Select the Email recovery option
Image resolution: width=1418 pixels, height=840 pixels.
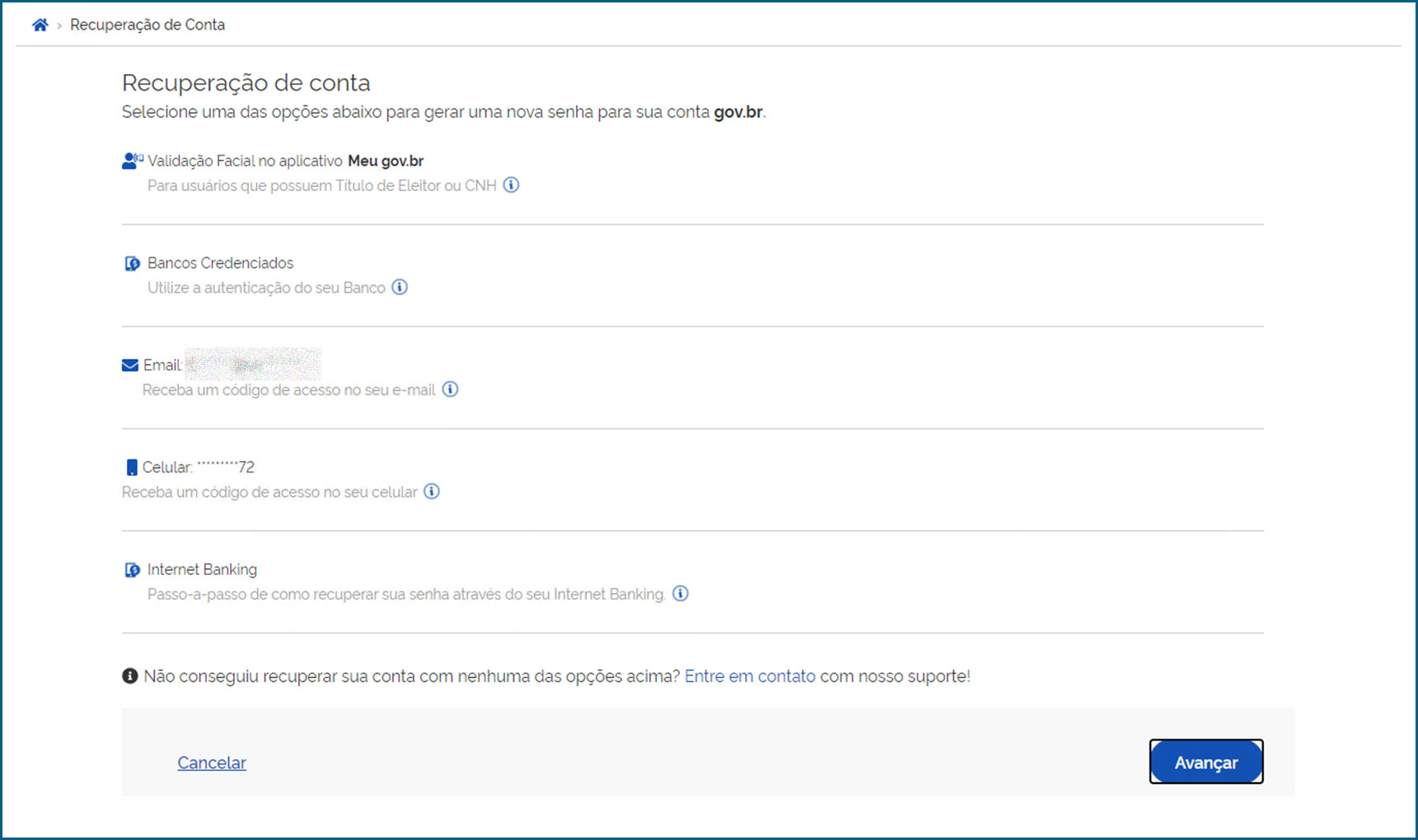coord(162,366)
